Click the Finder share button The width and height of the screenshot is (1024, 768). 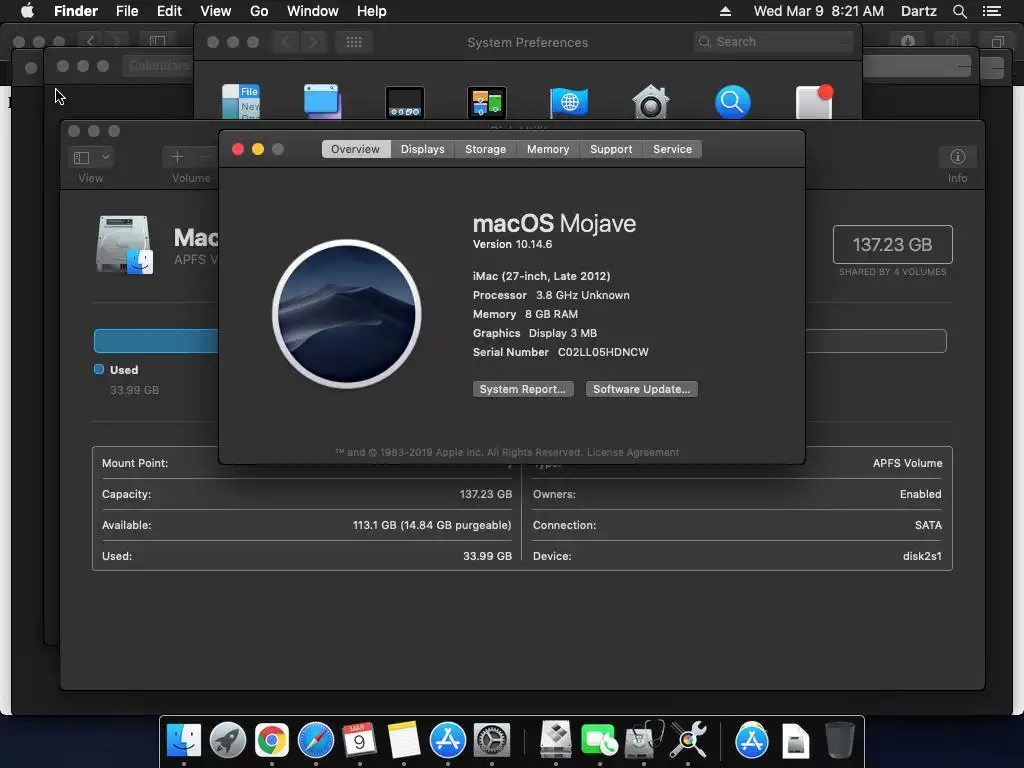[x=952, y=41]
